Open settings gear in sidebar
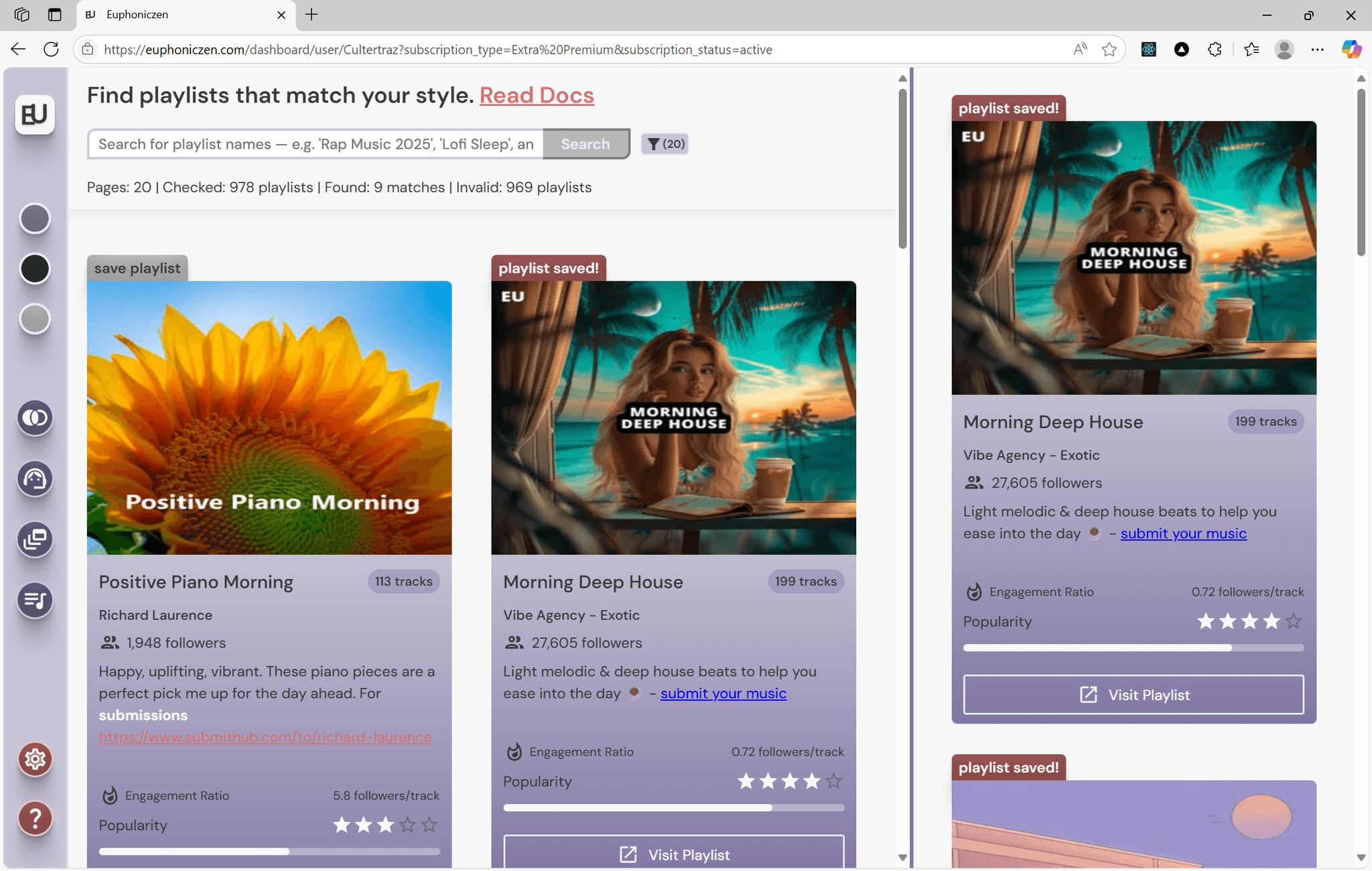1372x871 pixels. [35, 759]
